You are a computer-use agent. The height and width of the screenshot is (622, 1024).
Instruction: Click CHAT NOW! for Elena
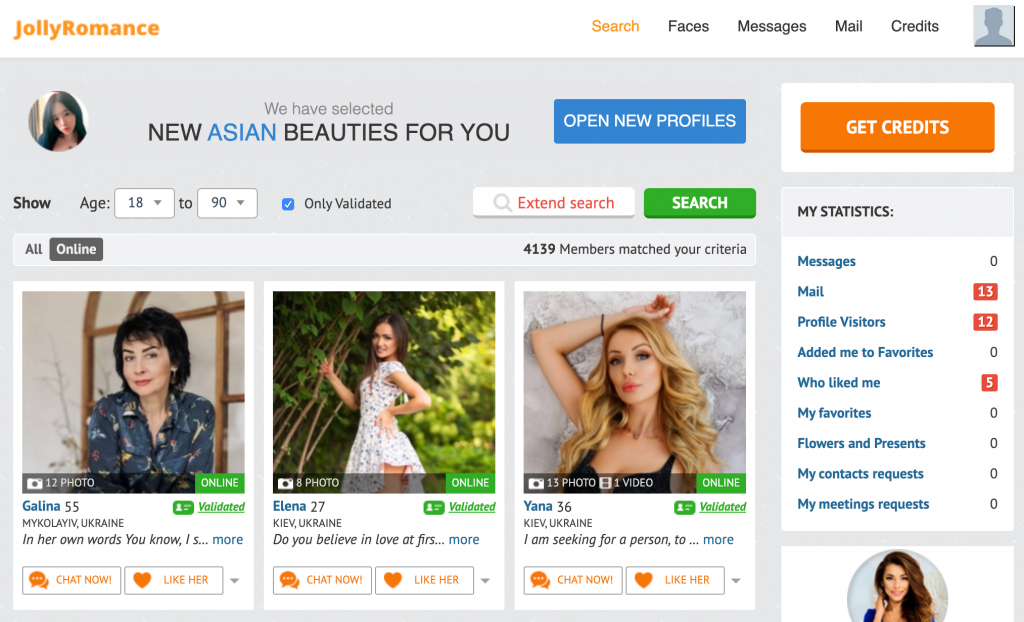[x=323, y=580]
